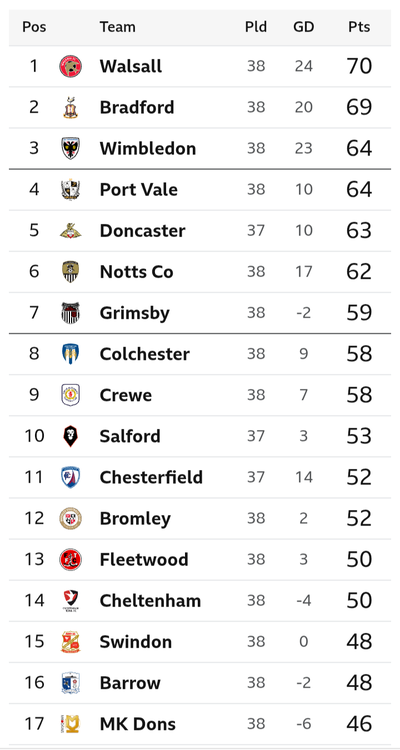Click the Fleetwood red crest icon
The height and width of the screenshot is (750, 400).
[x=70, y=560]
